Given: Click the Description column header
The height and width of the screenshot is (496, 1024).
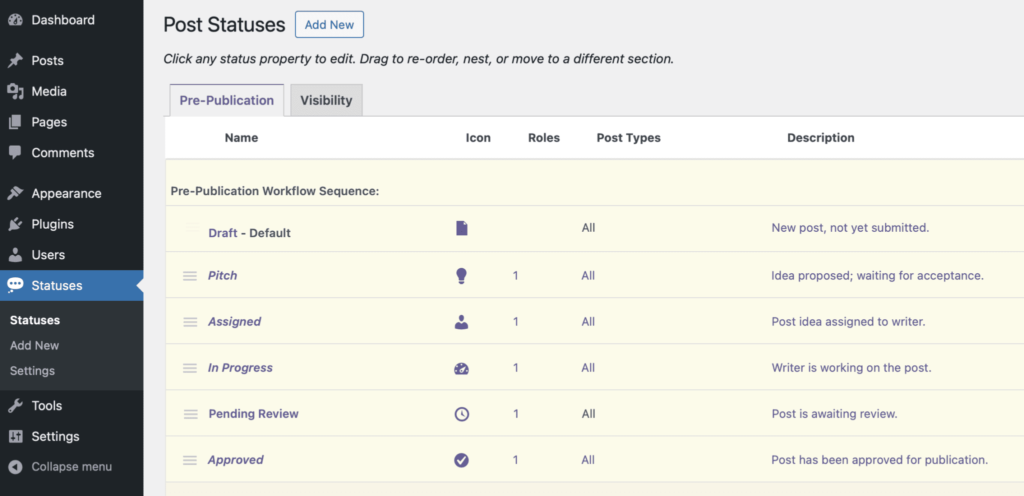Looking at the screenshot, I should pos(821,138).
